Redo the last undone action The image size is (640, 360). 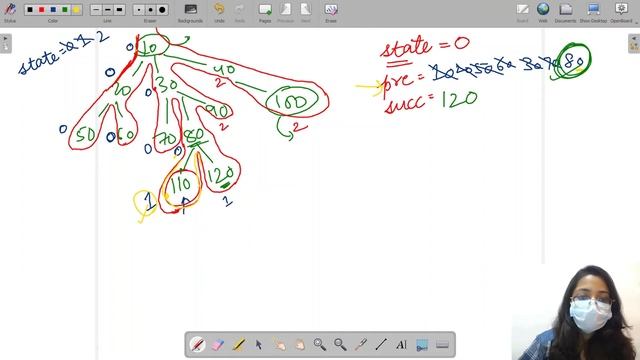[240, 12]
